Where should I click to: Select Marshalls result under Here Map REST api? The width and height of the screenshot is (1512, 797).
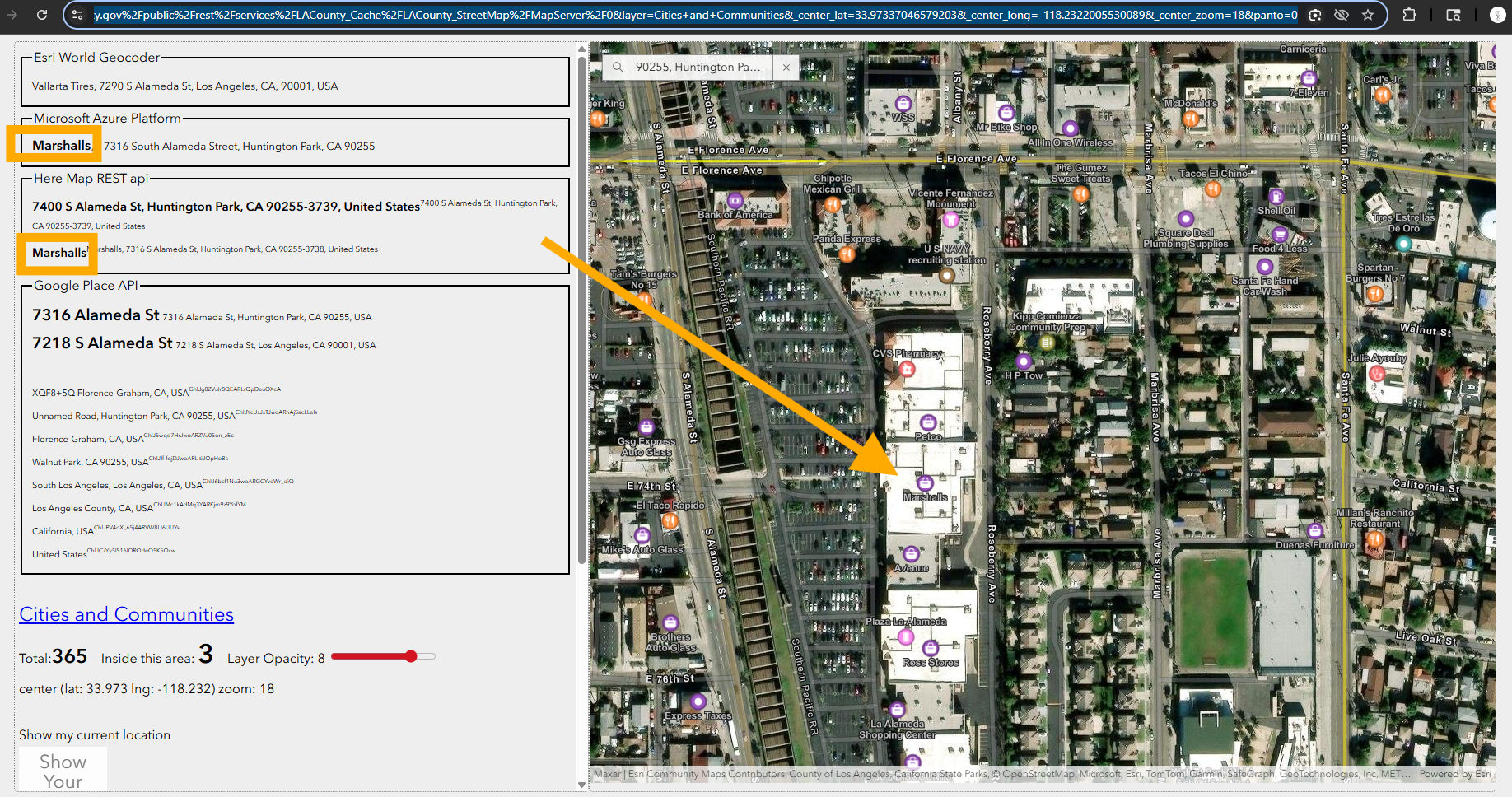59,253
